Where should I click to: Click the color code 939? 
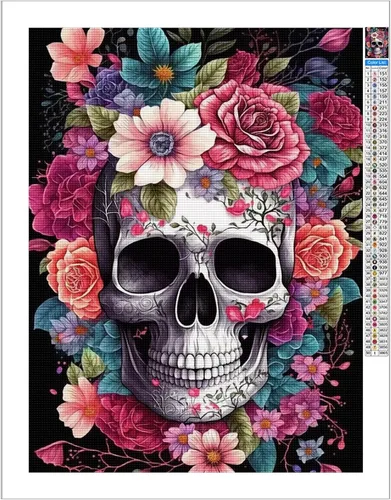[383, 267]
